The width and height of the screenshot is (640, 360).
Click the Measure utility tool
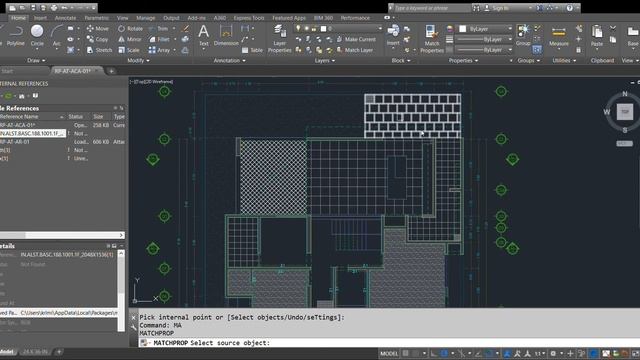(558, 36)
